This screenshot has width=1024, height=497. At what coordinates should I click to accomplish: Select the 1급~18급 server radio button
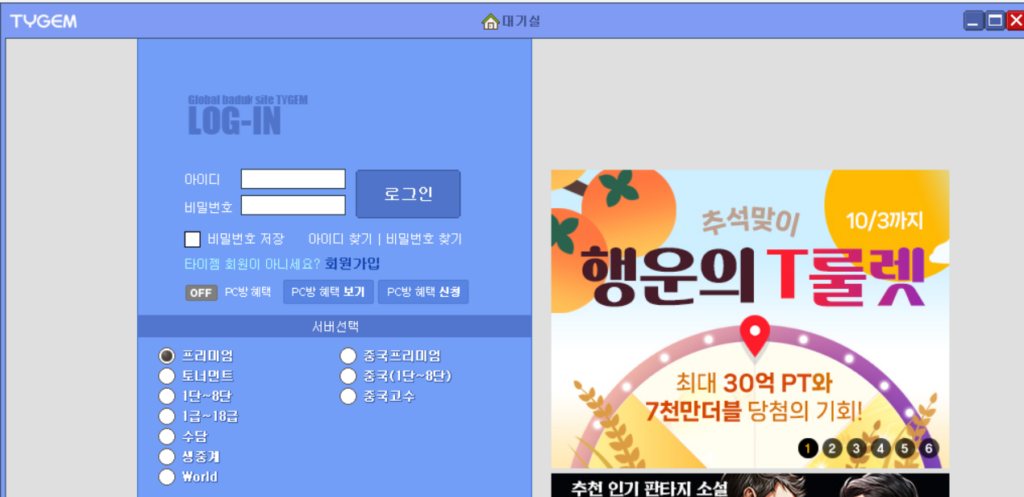pyautogui.click(x=167, y=416)
